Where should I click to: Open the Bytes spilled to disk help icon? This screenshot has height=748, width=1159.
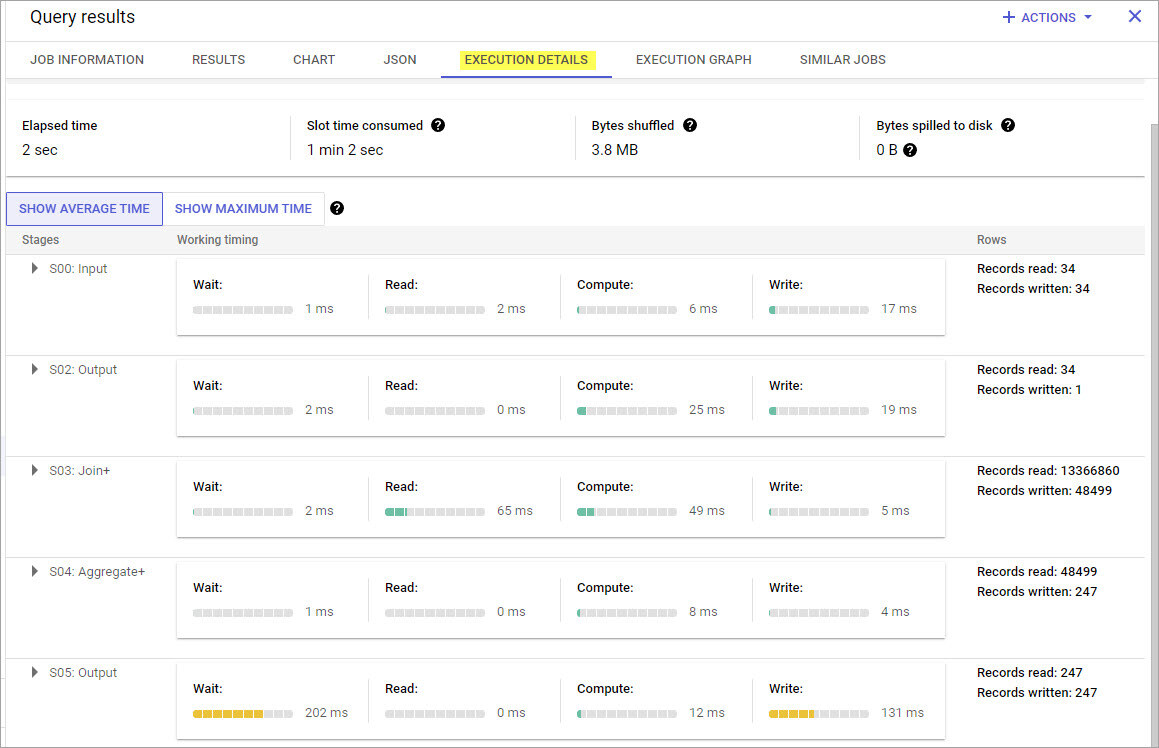[x=1008, y=125]
